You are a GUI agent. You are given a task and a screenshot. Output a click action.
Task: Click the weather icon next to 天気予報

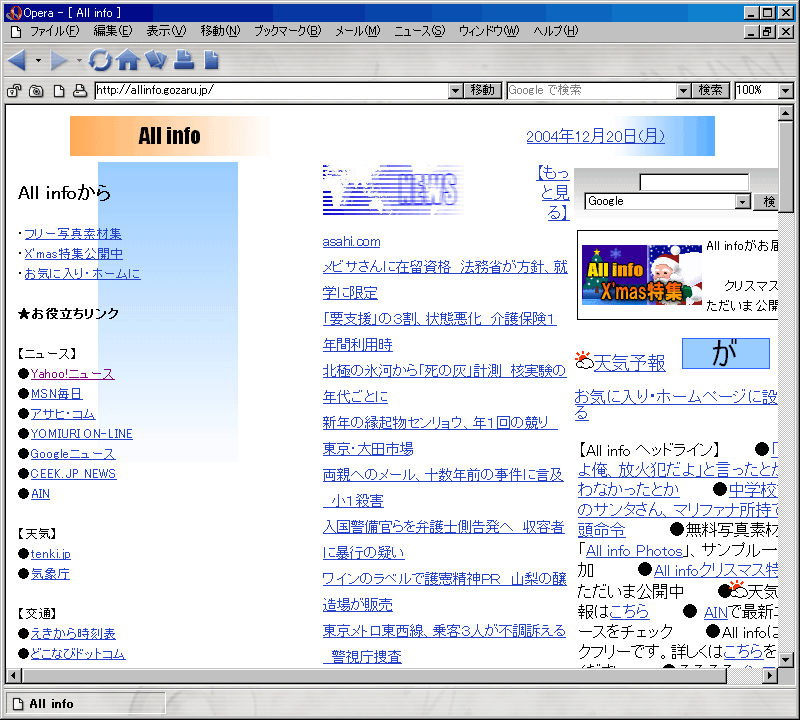point(584,360)
